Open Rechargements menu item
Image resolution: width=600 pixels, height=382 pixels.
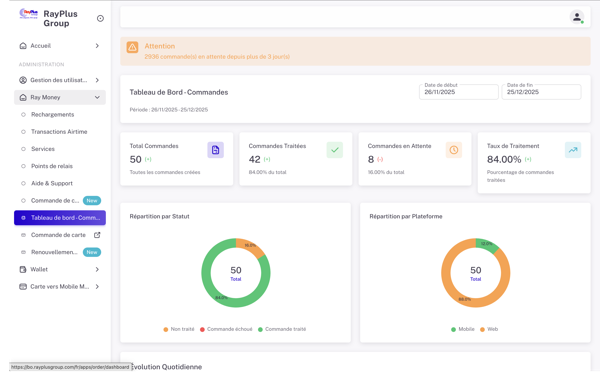(60, 114)
